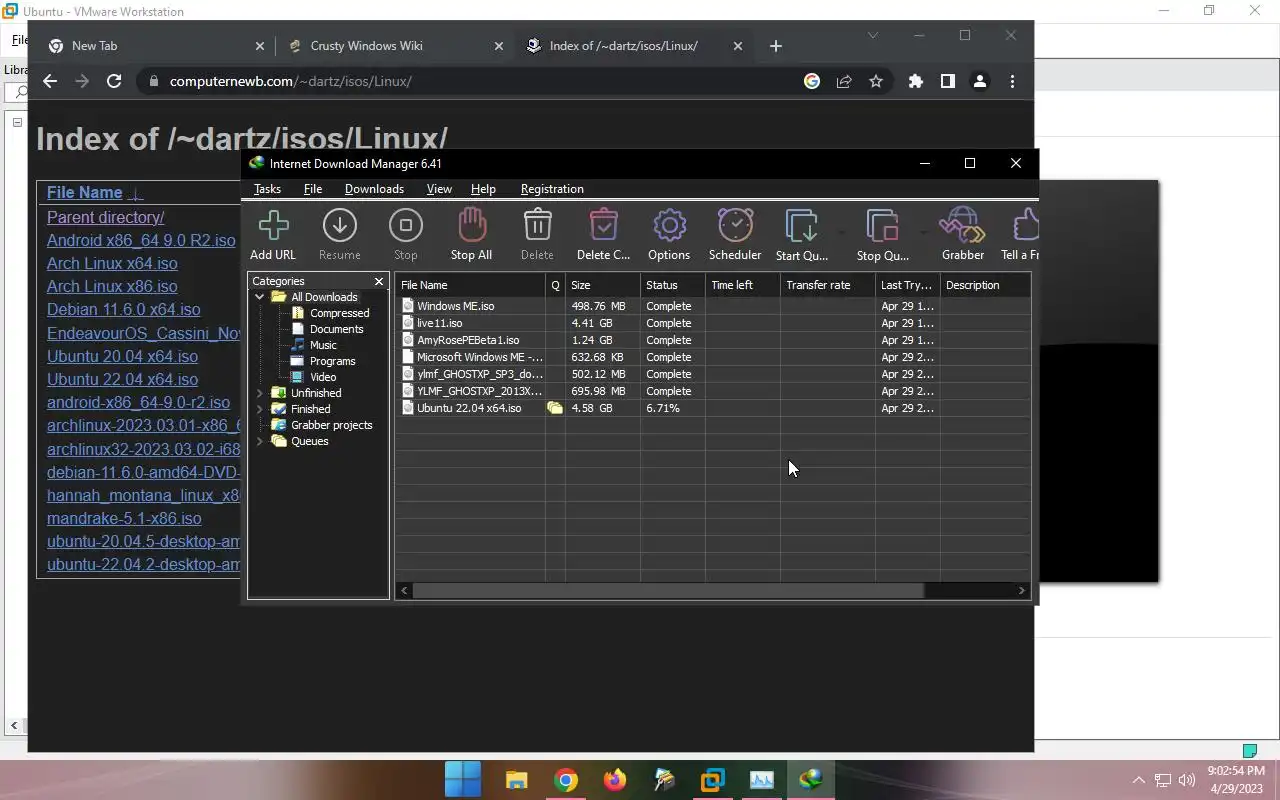Click the speaker volume tray icon
The height and width of the screenshot is (800, 1280).
pyautogui.click(x=1187, y=780)
